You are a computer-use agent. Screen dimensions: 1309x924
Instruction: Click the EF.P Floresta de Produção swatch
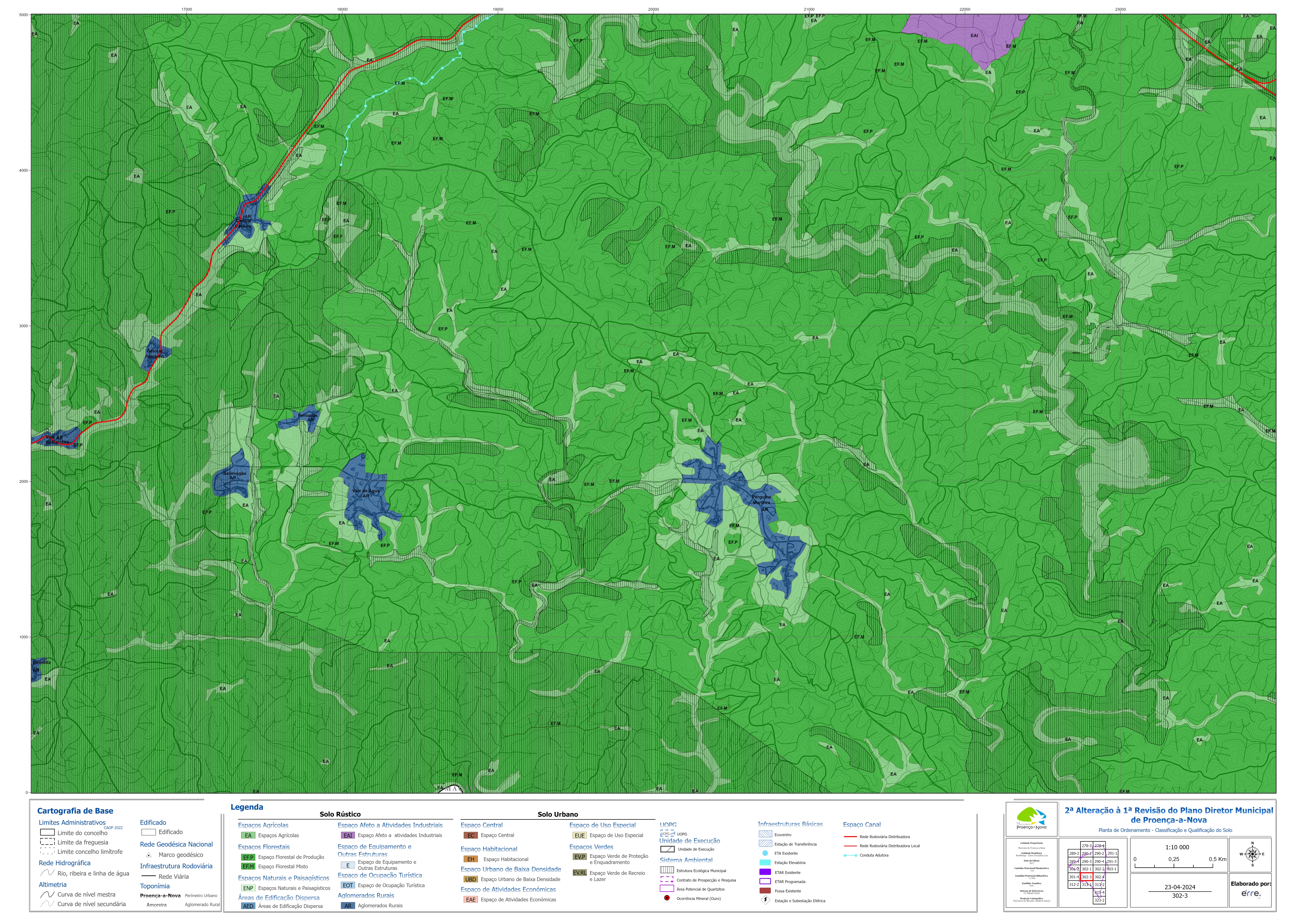[248, 857]
